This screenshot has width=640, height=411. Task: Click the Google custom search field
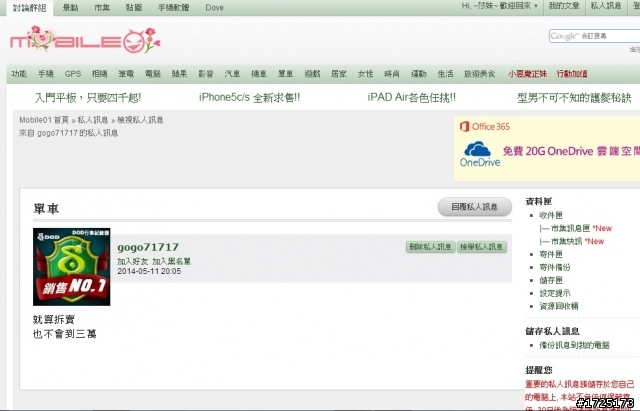pyautogui.click(x=594, y=36)
